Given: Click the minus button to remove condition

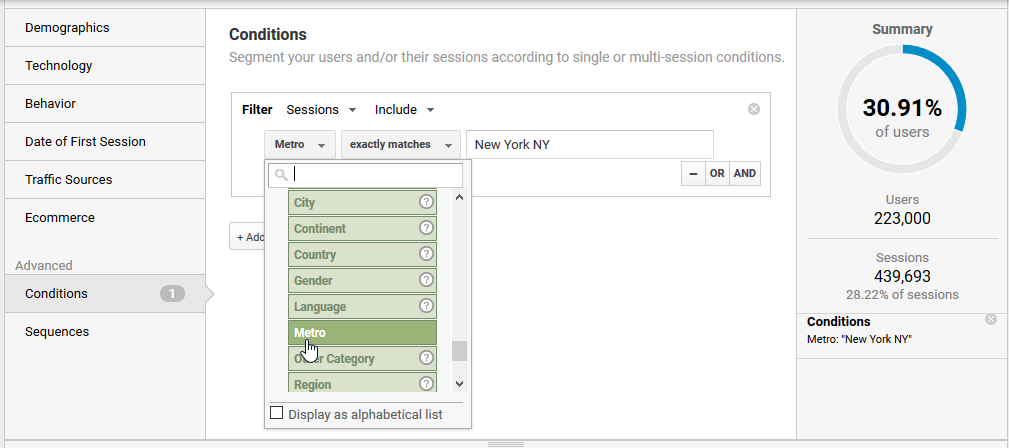Looking at the screenshot, I should coord(693,173).
